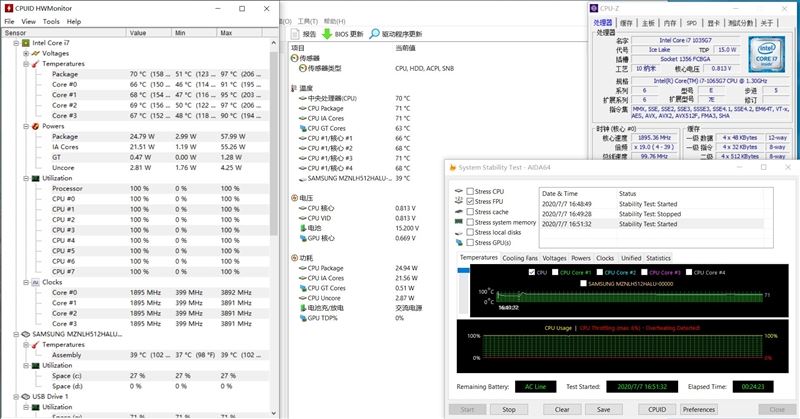The height and width of the screenshot is (419, 800).
Task: Click the CPUID button in stability test
Action: point(657,409)
